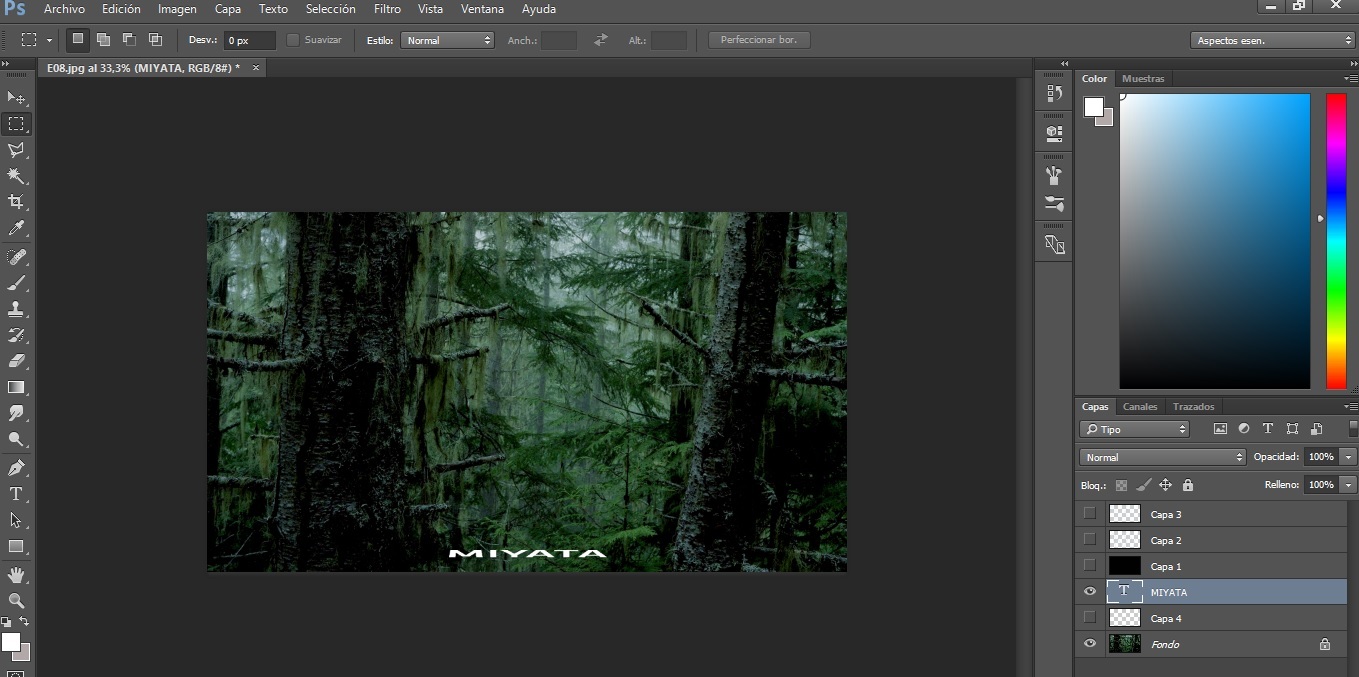Click the lock all layer icon

click(x=1188, y=485)
